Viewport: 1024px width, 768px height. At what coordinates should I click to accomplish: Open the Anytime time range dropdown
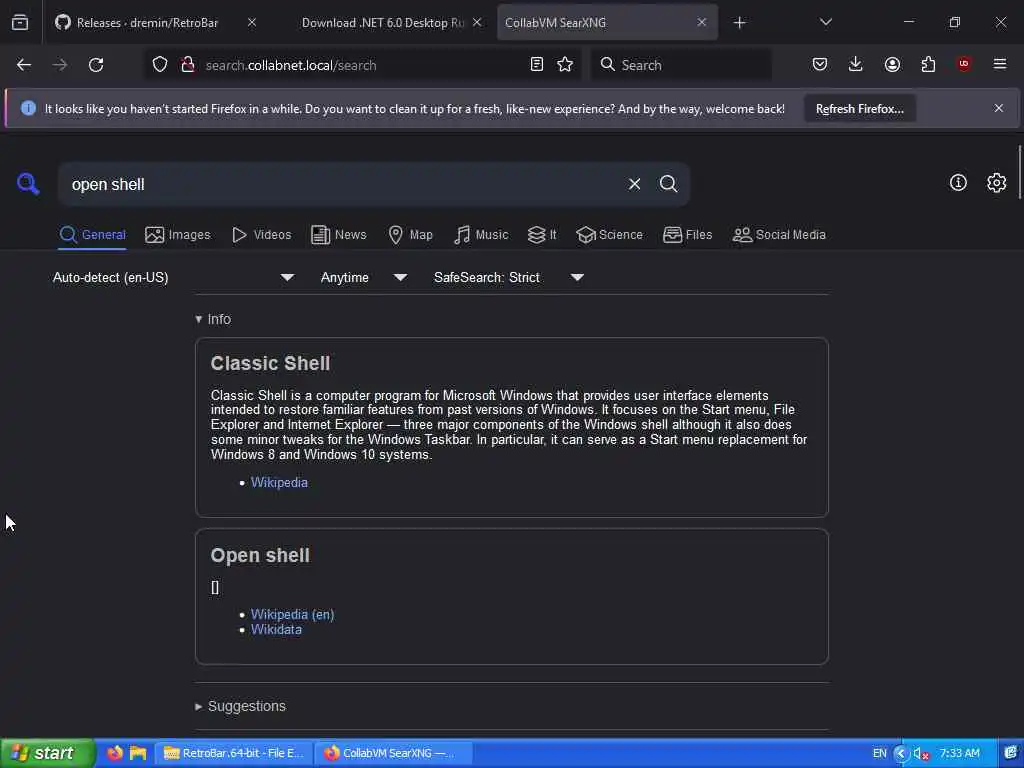(364, 278)
